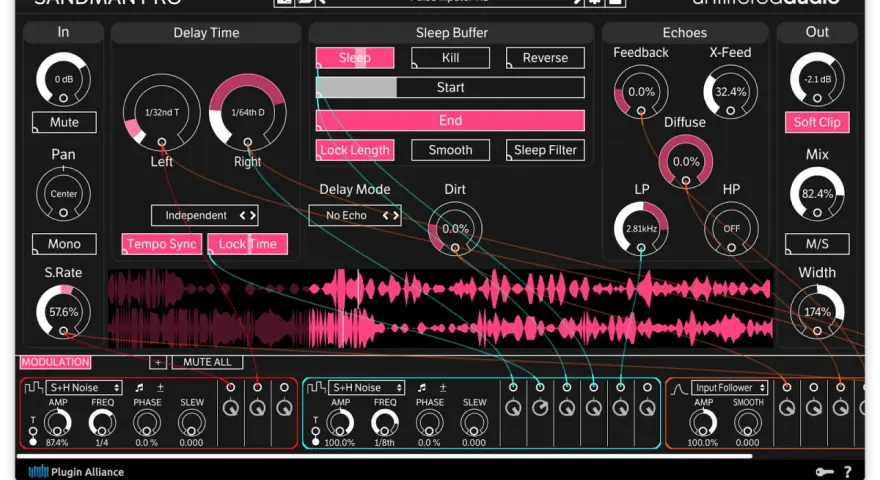Click the cyan modulator's first output port
The image size is (880, 480).
pos(513,387)
